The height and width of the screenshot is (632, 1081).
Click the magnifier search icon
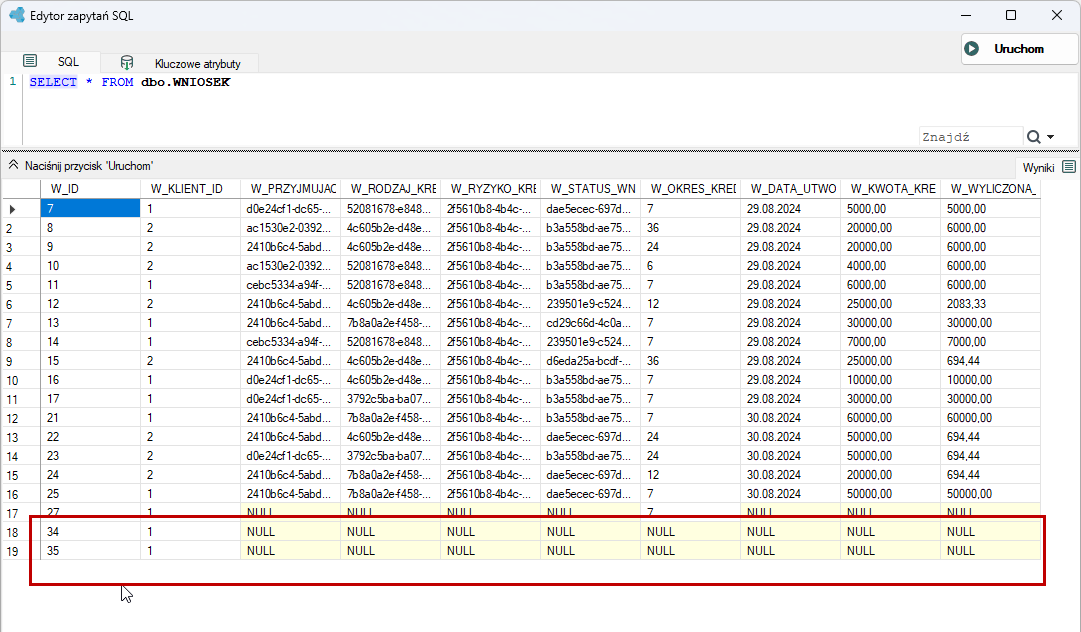(x=1033, y=137)
